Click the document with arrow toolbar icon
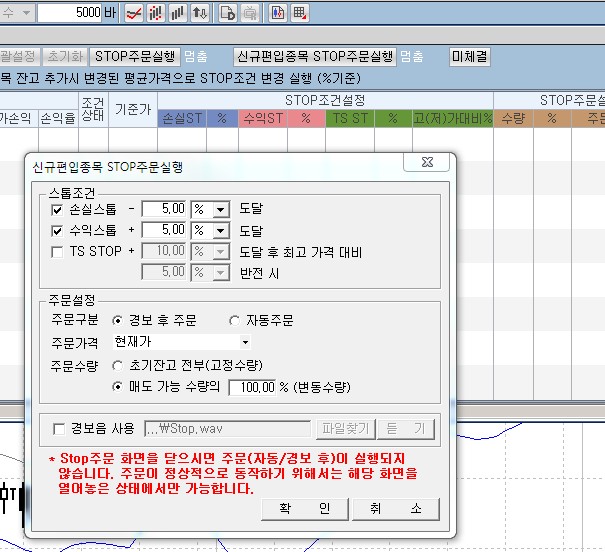 (227, 13)
